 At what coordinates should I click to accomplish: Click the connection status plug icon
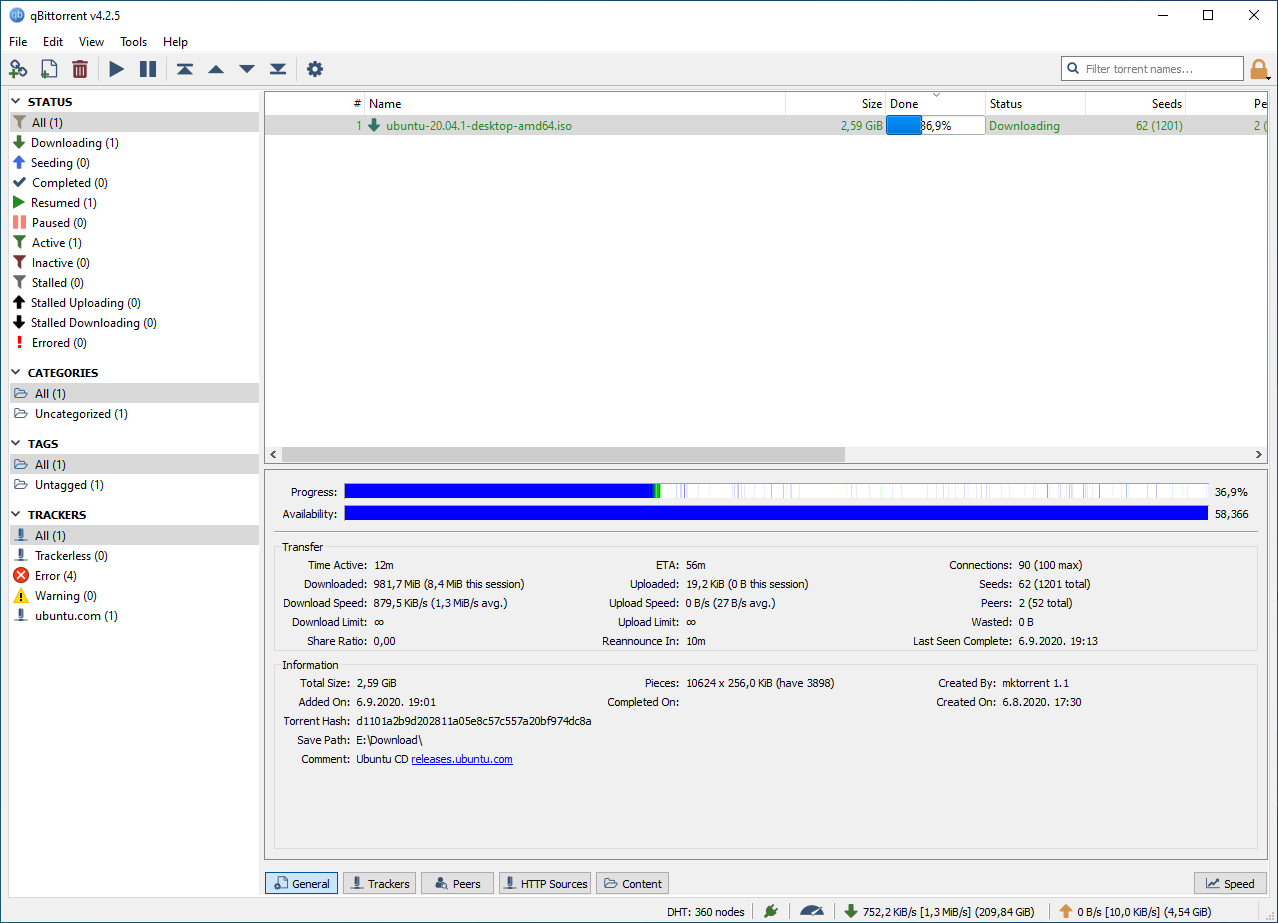click(770, 911)
